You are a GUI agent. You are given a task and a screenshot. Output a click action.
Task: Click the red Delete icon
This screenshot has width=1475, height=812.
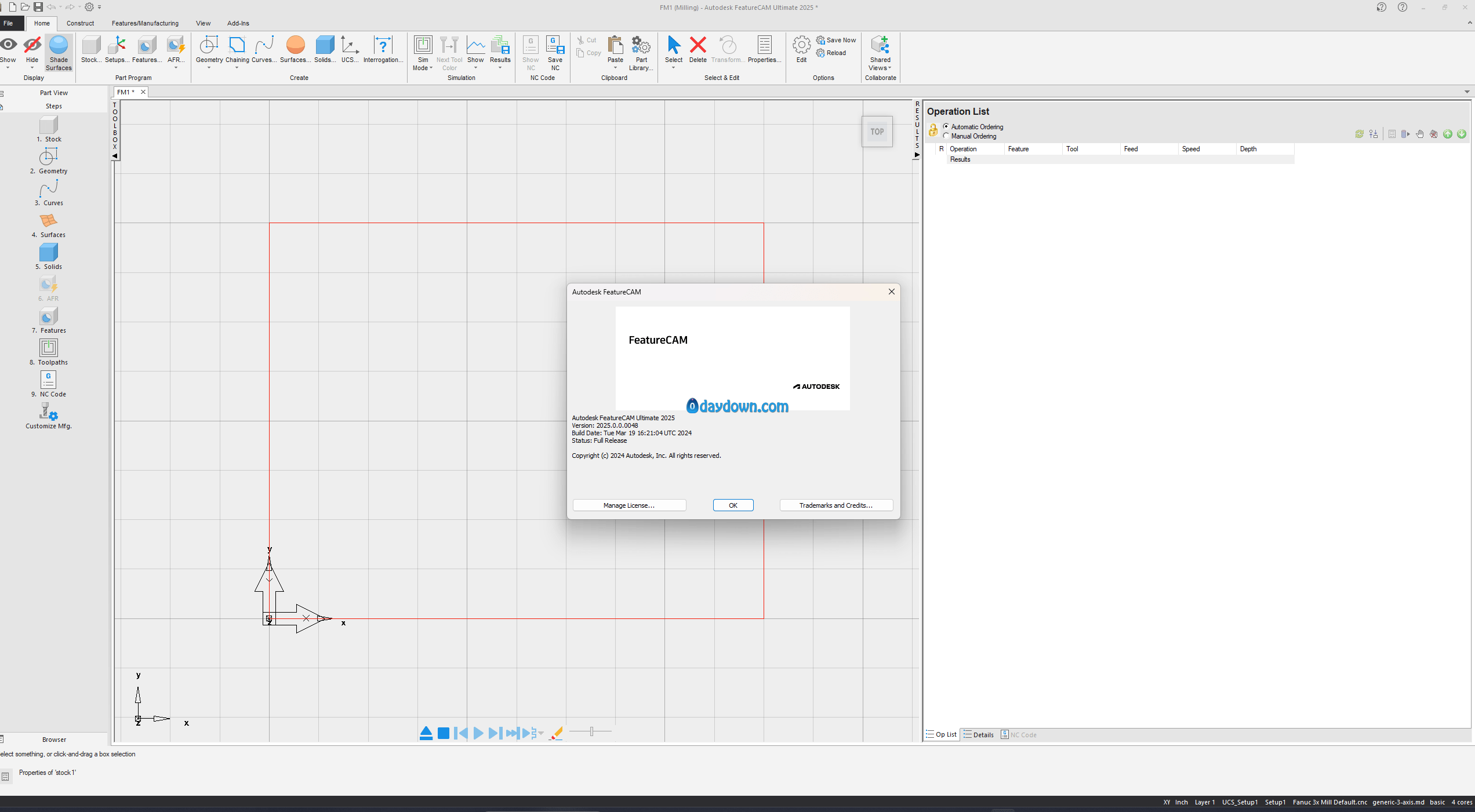click(x=697, y=46)
